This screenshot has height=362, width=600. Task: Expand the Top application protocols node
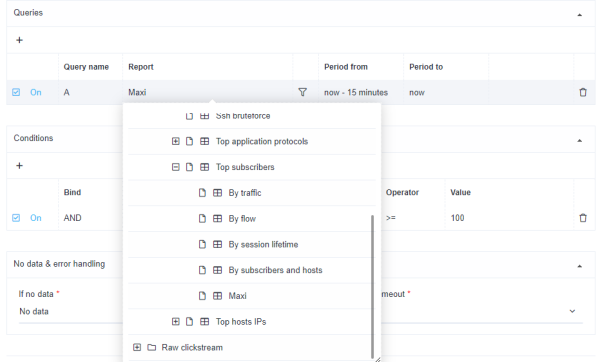176,142
